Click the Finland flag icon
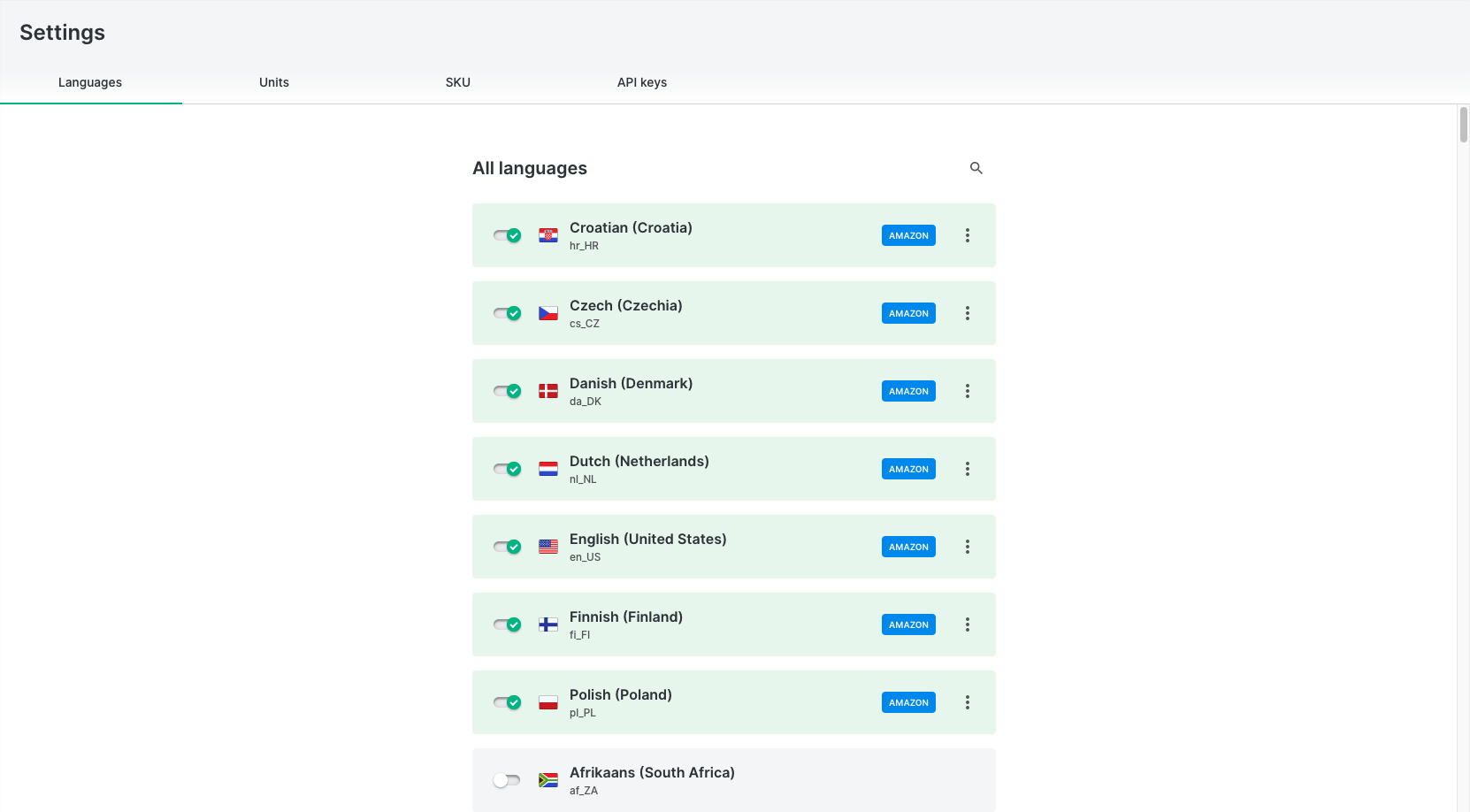Viewport: 1470px width, 812px height. click(x=548, y=624)
